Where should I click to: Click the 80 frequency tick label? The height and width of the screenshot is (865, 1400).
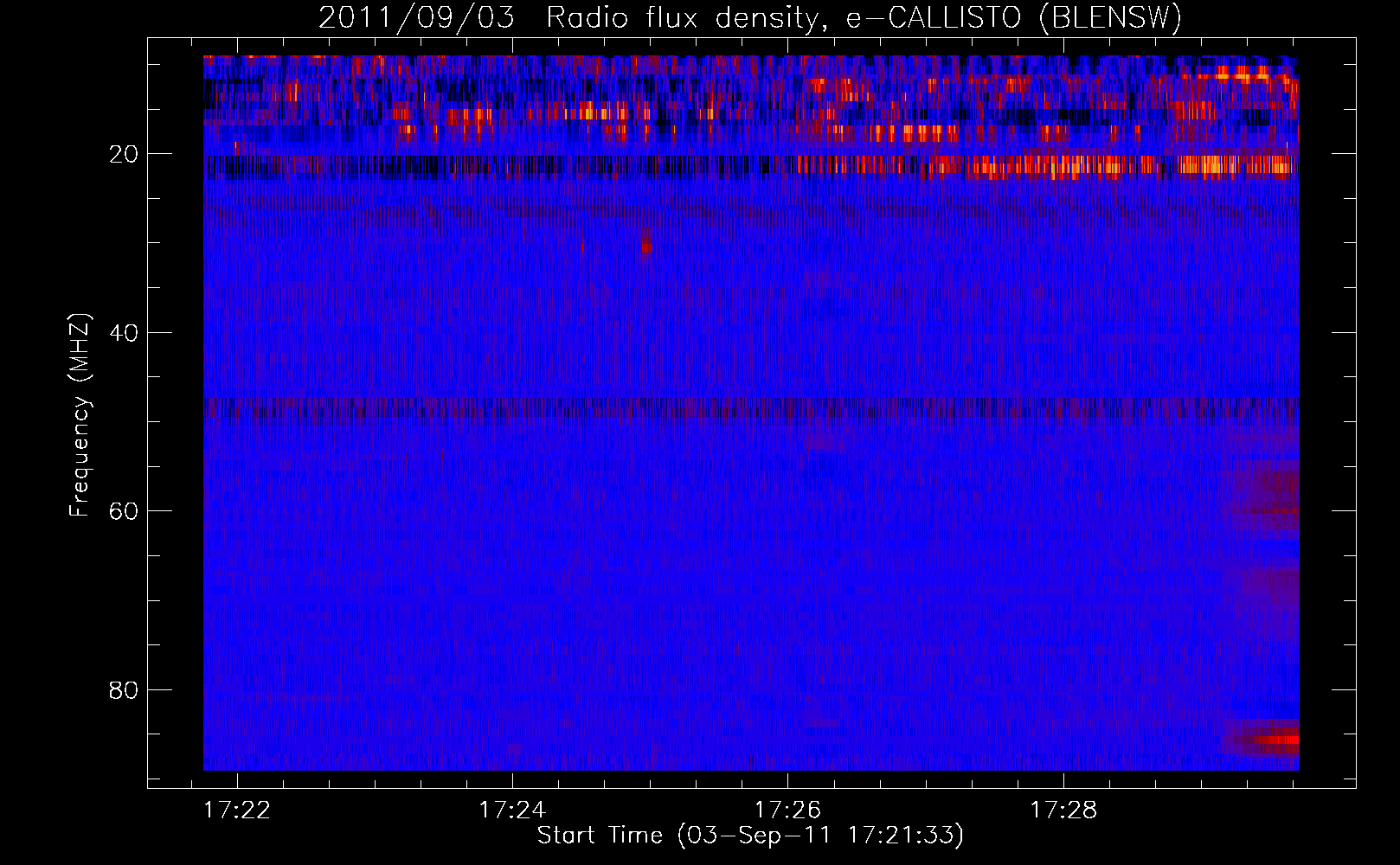pos(124,690)
